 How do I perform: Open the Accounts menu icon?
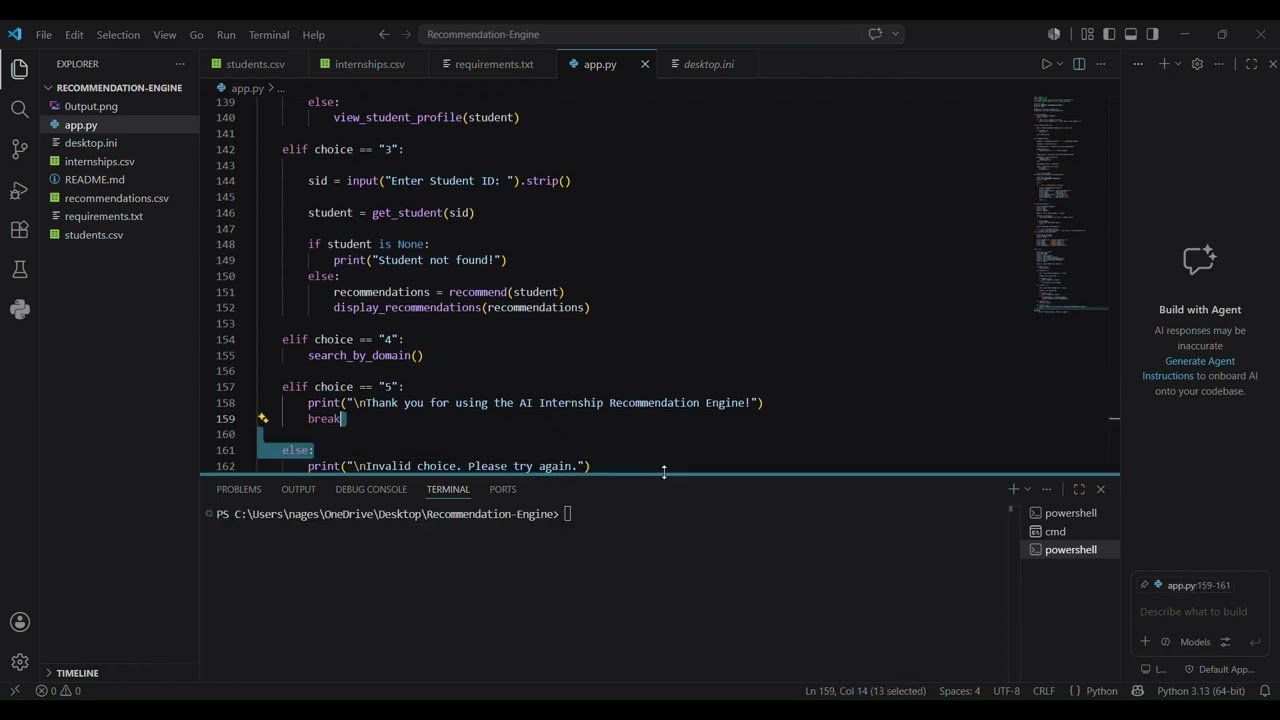[x=19, y=622]
